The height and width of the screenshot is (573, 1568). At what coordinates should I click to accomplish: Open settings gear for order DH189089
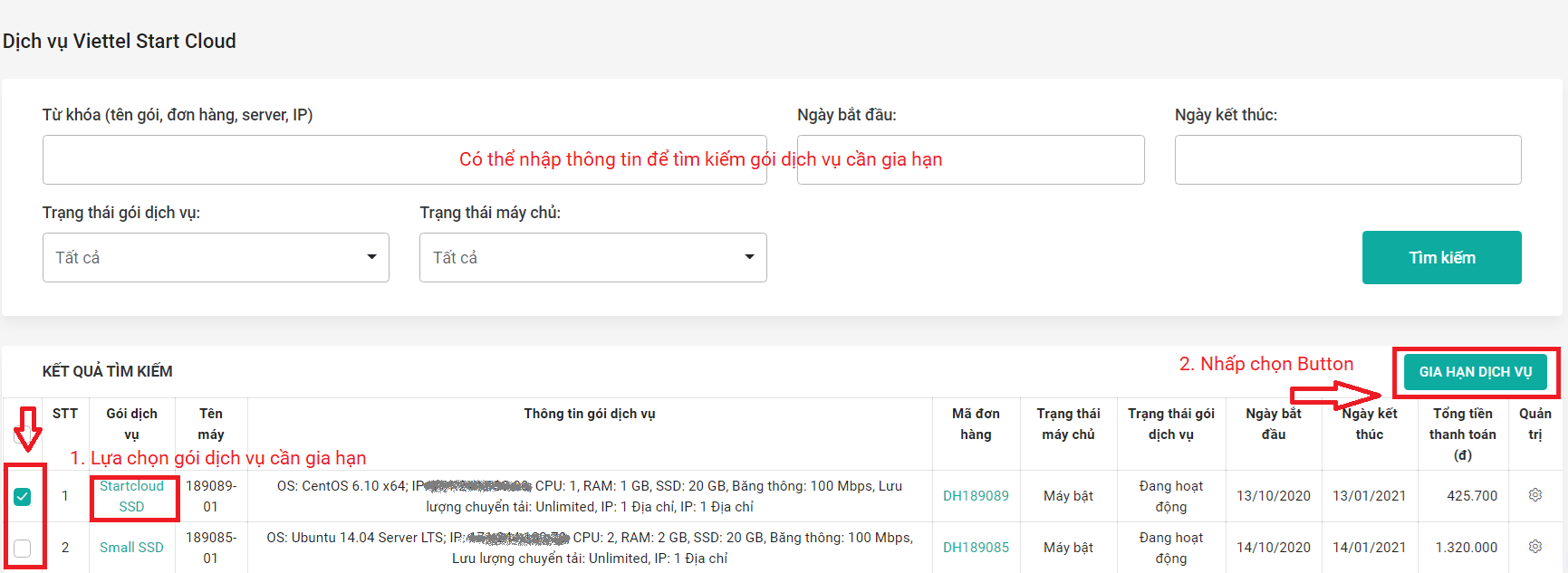coord(1534,495)
